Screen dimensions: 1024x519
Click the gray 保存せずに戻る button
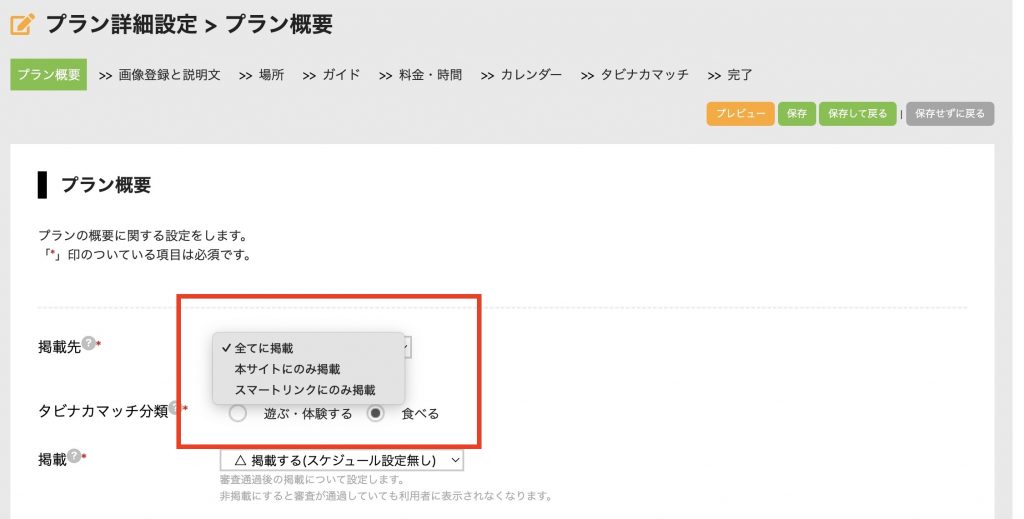coord(950,113)
